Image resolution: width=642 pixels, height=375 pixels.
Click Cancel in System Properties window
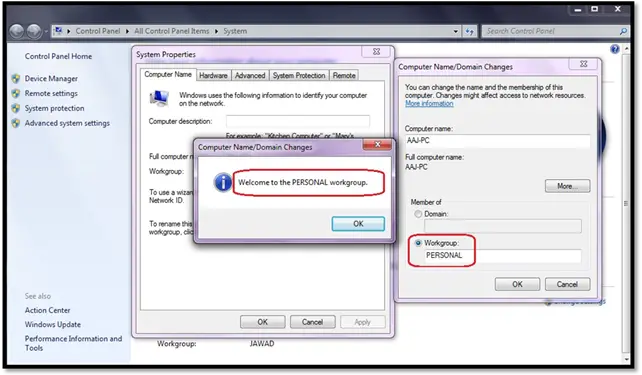pyautogui.click(x=312, y=322)
